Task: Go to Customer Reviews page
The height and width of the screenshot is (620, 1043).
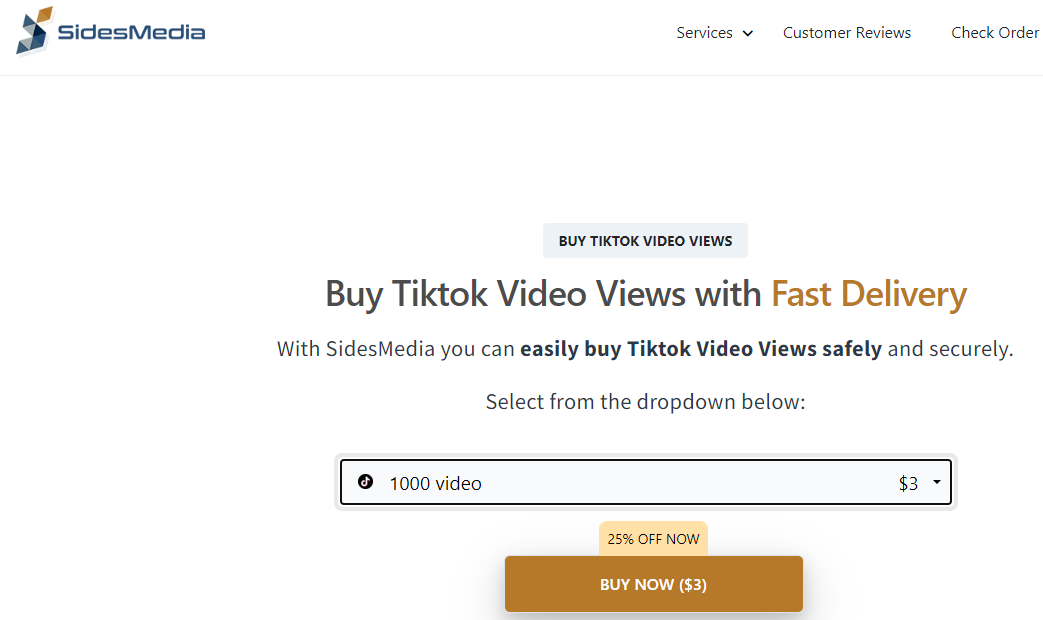Action: point(847,33)
